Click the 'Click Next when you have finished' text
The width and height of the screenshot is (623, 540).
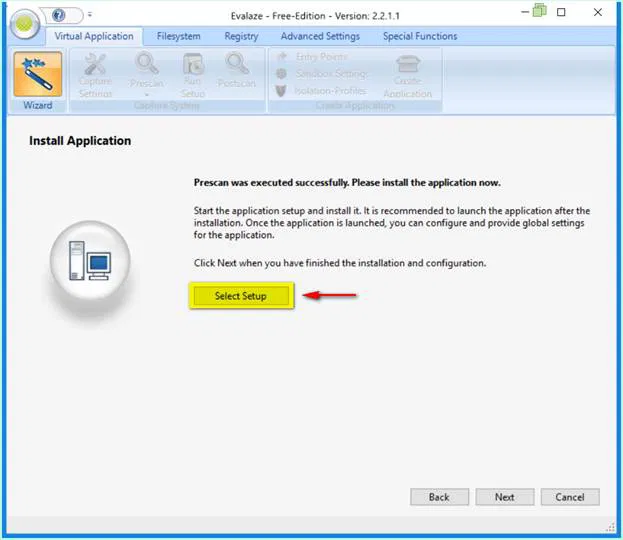click(340, 263)
